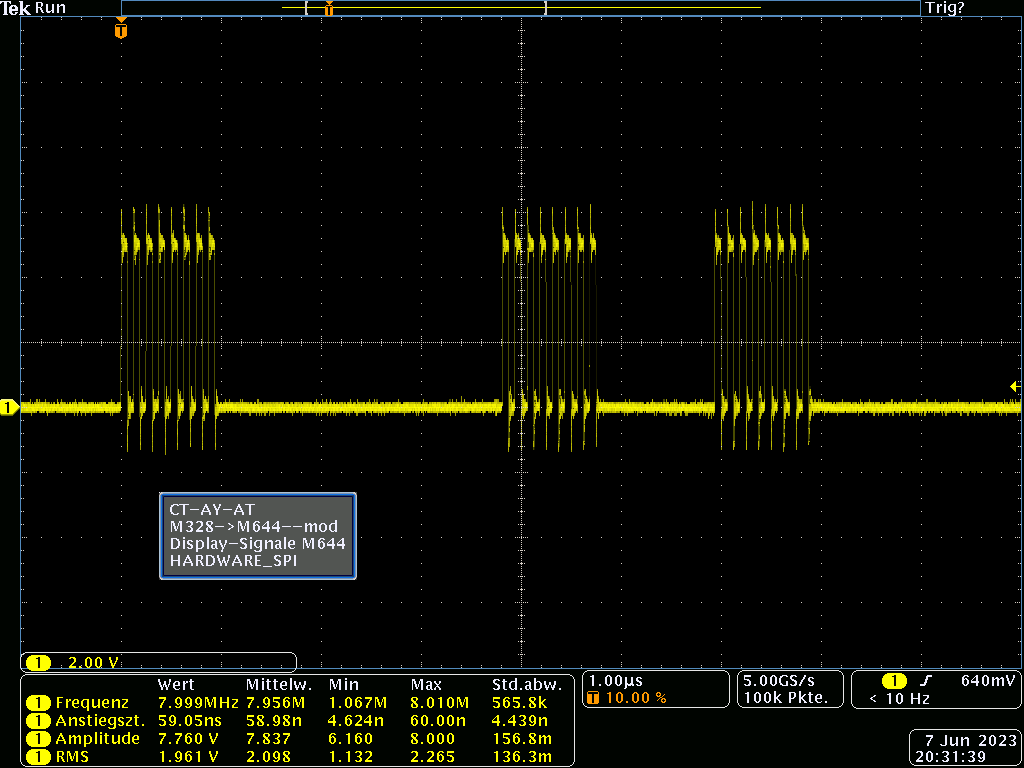
Task: Click the Display-Signale M644 annotation line
Action: (257, 543)
